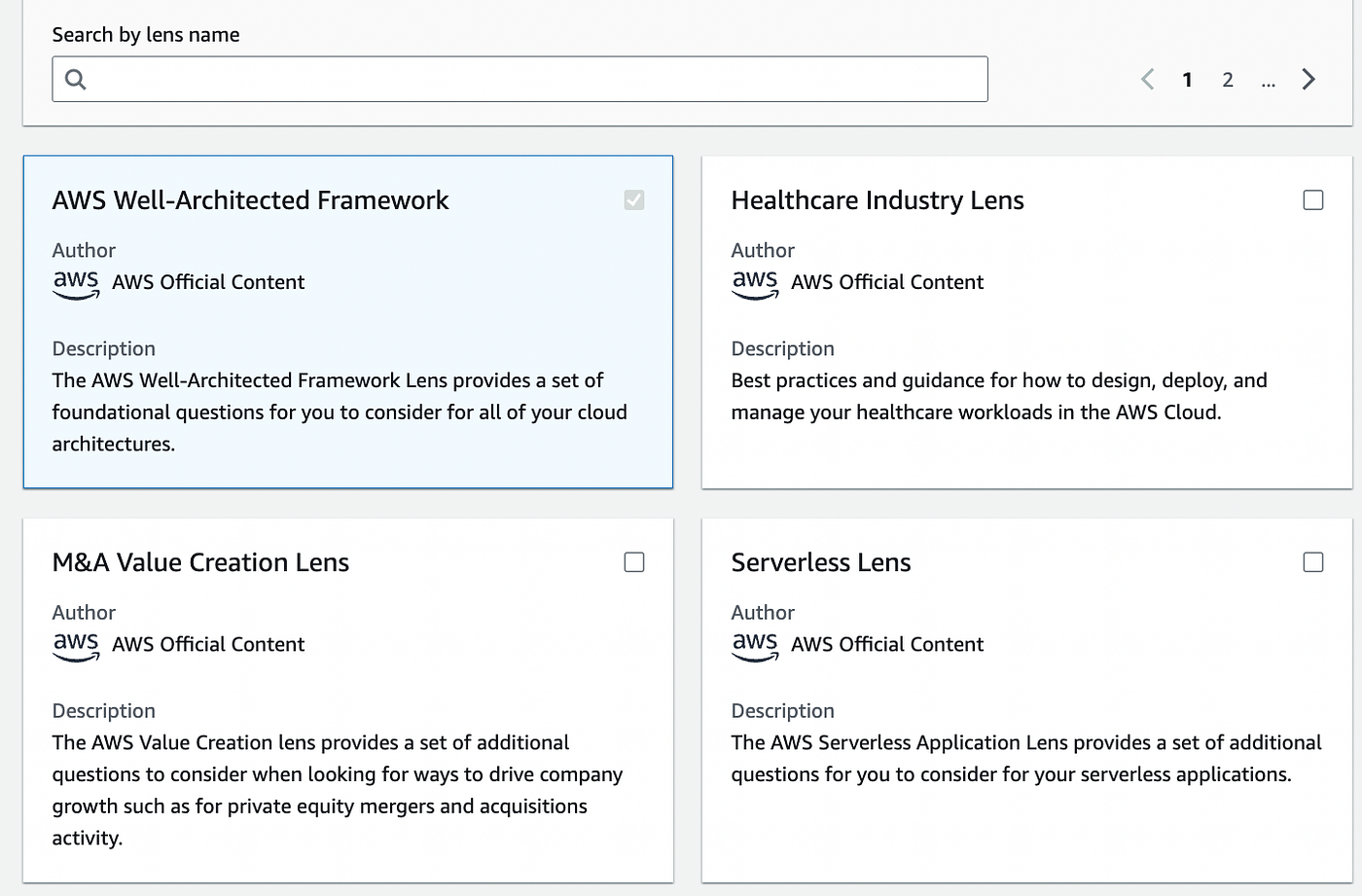Select the Healthcare Industry Lens checkbox
The height and width of the screenshot is (896, 1362).
click(1313, 200)
